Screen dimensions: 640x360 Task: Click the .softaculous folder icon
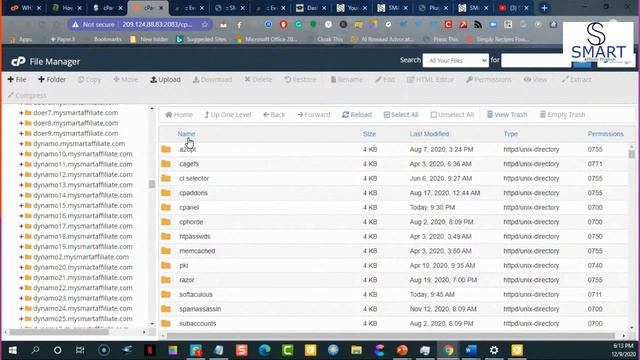(x=166, y=294)
